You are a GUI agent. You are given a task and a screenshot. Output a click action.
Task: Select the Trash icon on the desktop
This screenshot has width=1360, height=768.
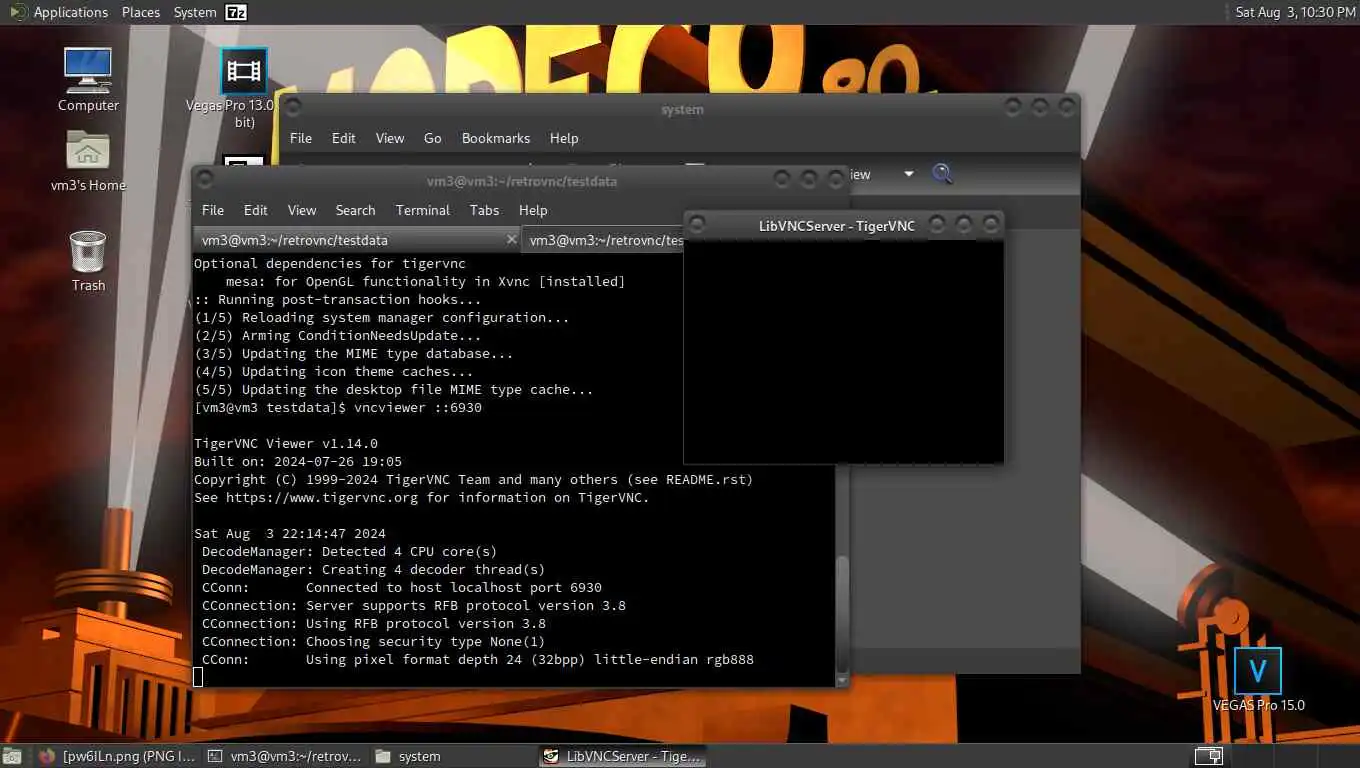pos(88,260)
